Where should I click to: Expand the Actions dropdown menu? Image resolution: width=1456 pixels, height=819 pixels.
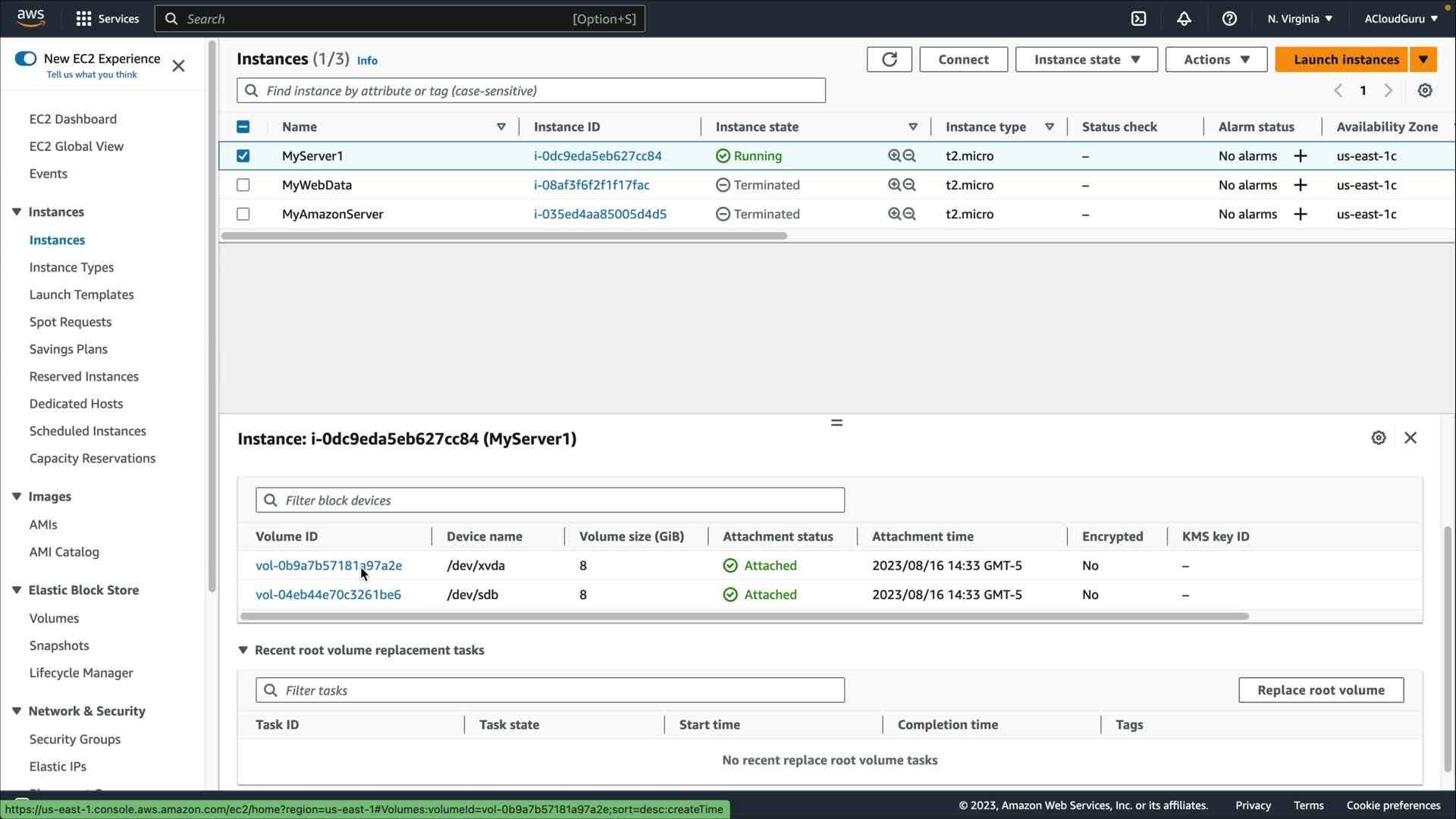[x=1216, y=59]
